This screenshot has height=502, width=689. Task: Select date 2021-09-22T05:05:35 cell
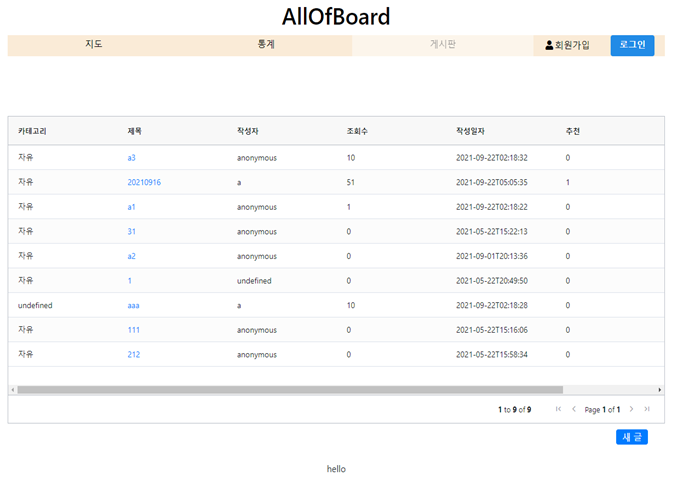pos(492,182)
